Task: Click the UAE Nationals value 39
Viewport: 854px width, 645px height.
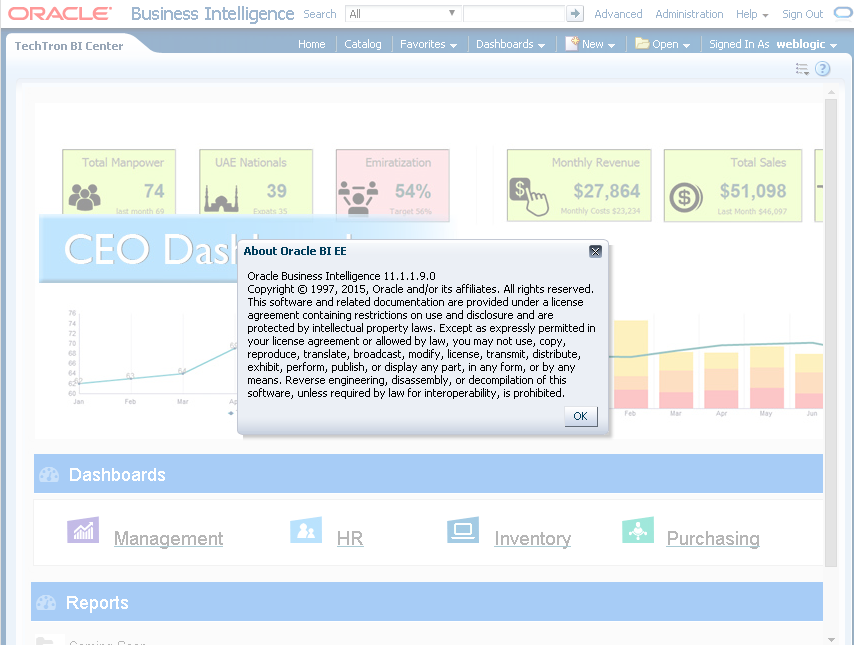Action: point(277,191)
